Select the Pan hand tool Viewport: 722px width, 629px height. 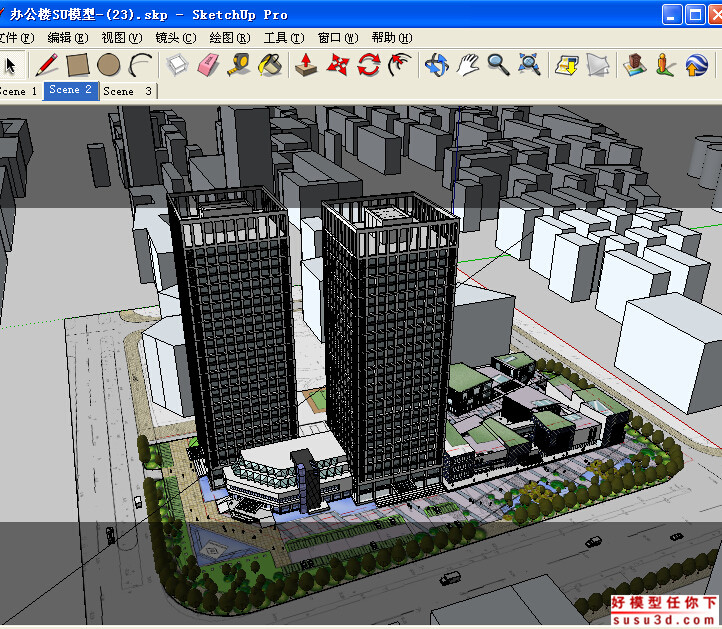468,65
